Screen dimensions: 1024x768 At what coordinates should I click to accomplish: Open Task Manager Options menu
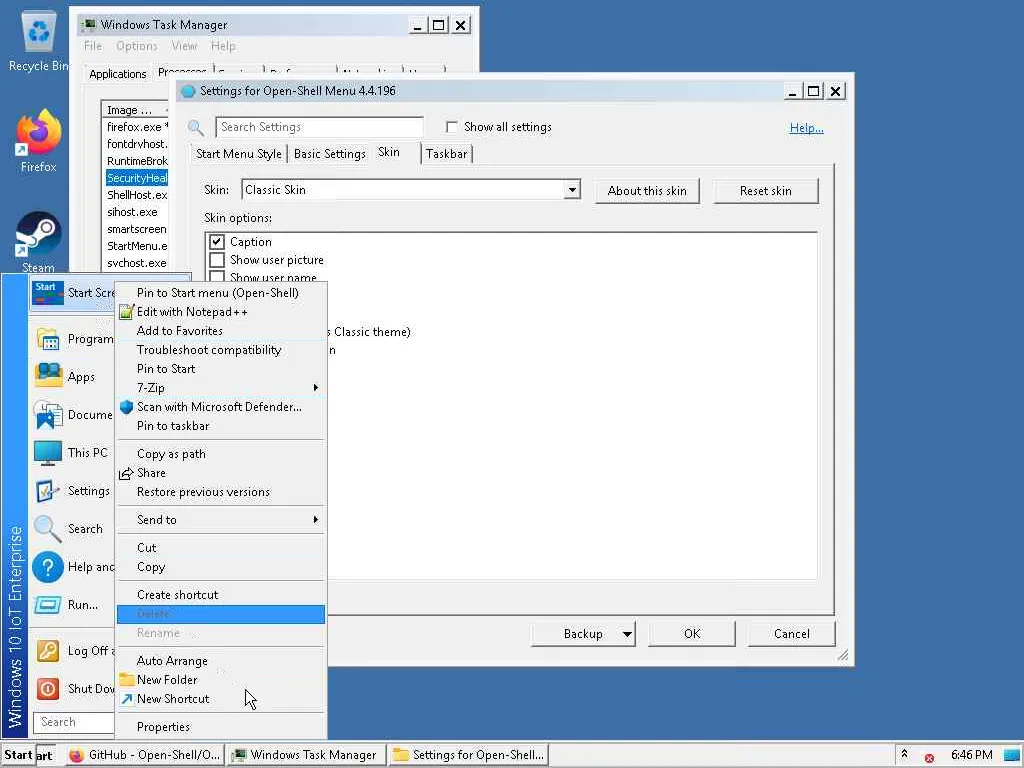(136, 46)
